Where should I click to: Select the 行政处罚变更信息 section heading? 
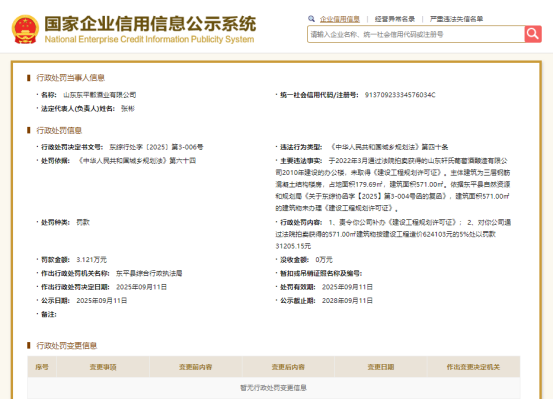tap(67, 346)
